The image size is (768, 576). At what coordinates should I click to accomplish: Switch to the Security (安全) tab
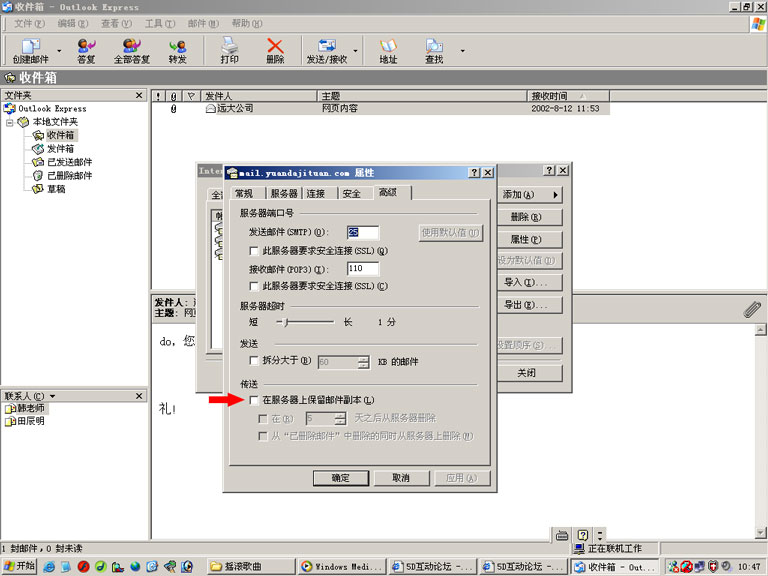(352, 193)
